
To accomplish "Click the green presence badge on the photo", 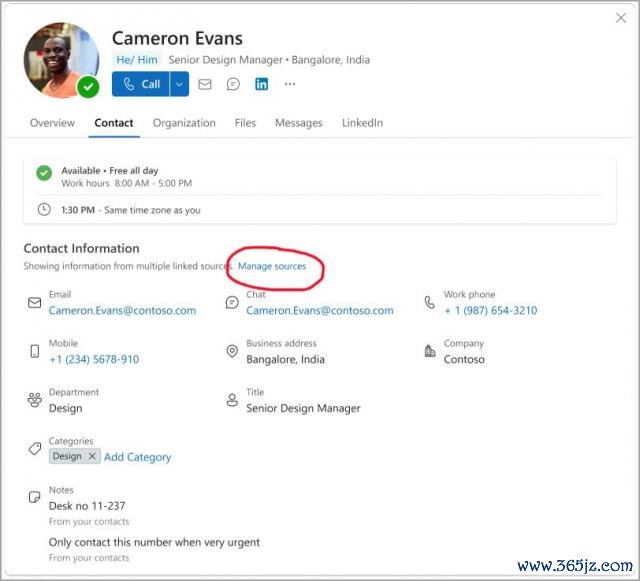I will tap(88, 87).
